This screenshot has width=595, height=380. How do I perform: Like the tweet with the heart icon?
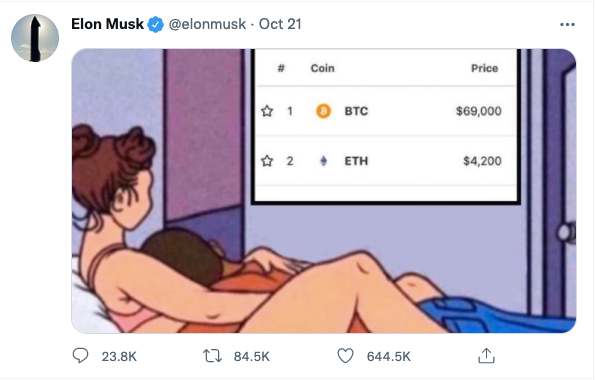pos(345,356)
